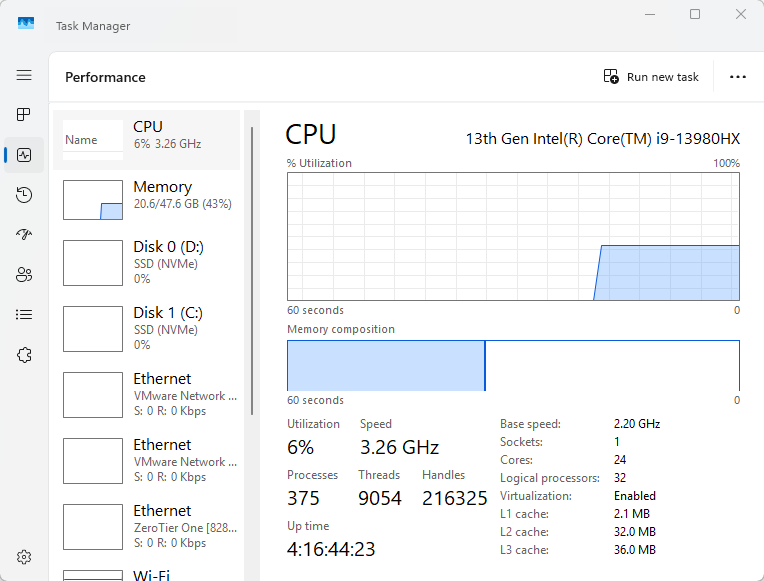
Task: Click the Handles count 216325
Action: click(x=455, y=499)
